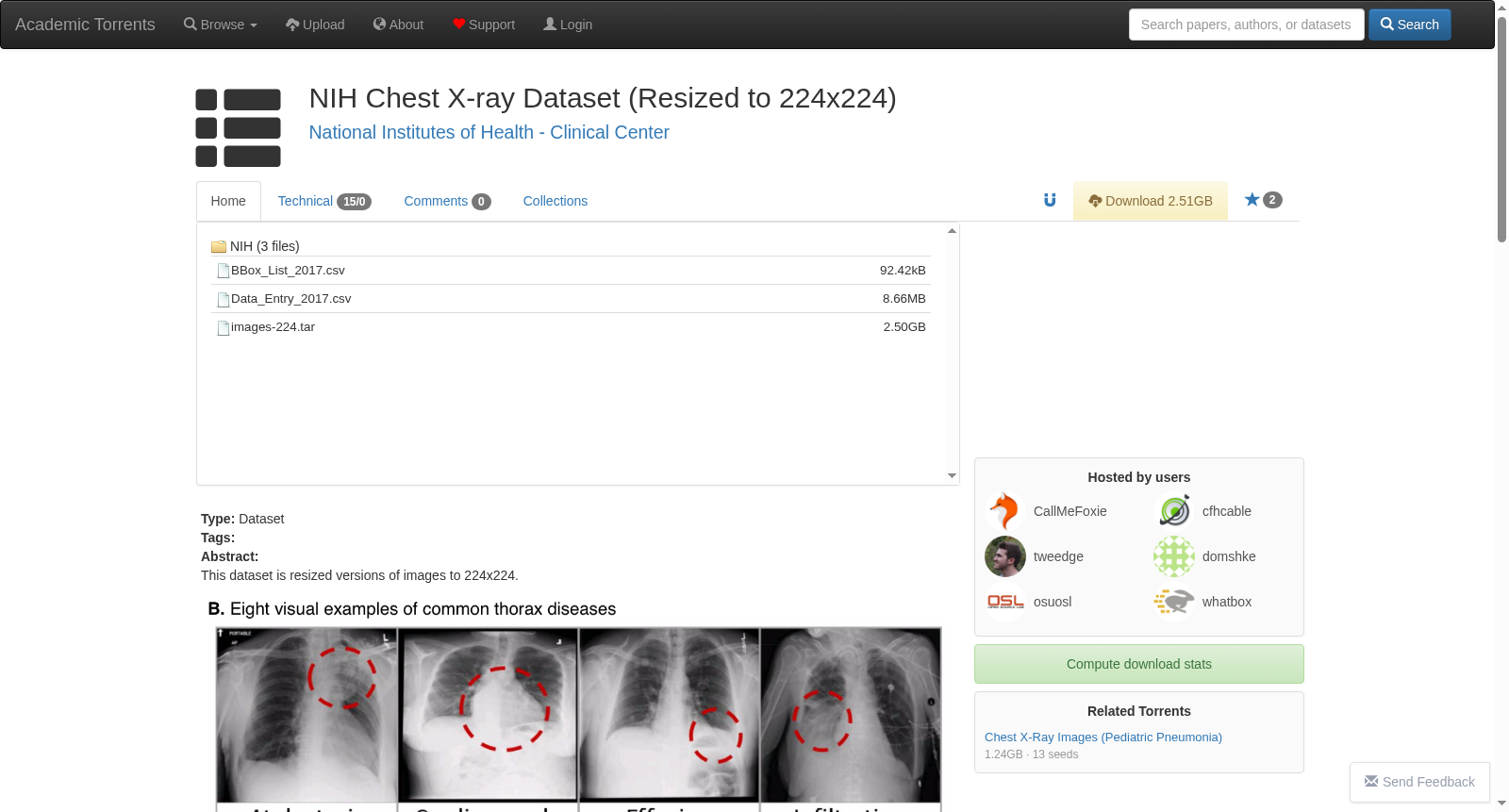The image size is (1509, 812).
Task: Click the 92.42kB file size
Action: 903,271
